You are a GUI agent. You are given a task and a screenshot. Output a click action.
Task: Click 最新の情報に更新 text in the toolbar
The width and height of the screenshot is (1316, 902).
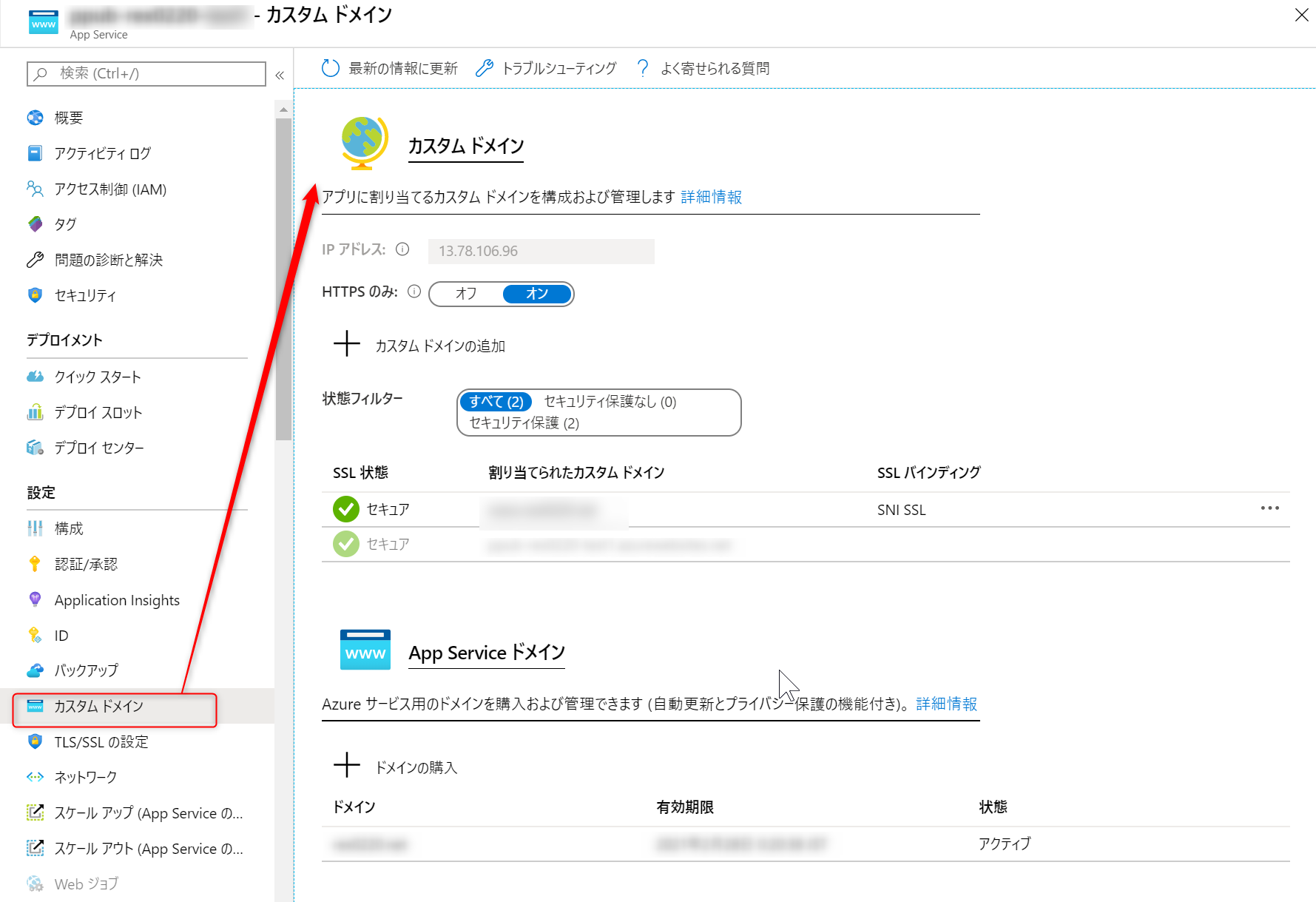click(403, 68)
